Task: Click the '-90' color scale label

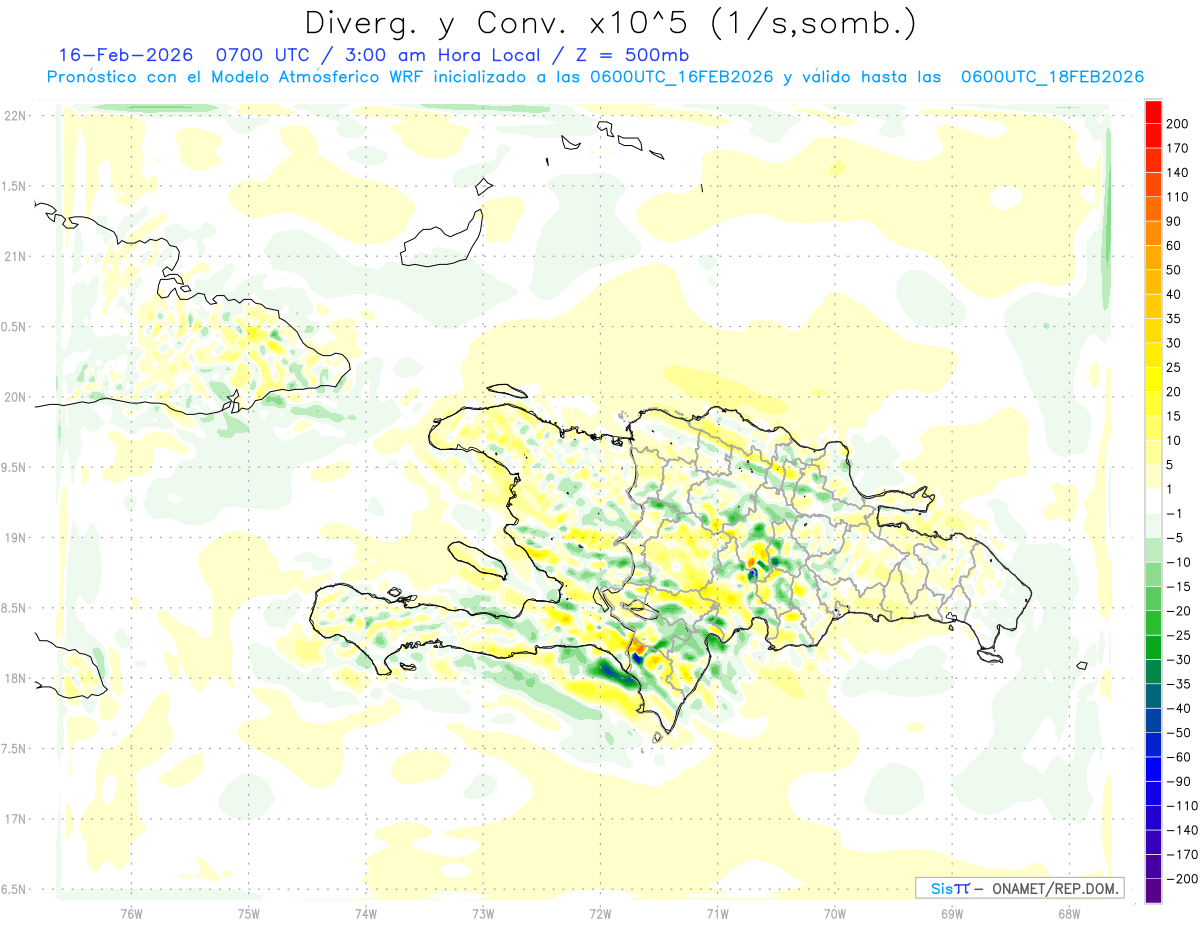Action: click(1180, 782)
